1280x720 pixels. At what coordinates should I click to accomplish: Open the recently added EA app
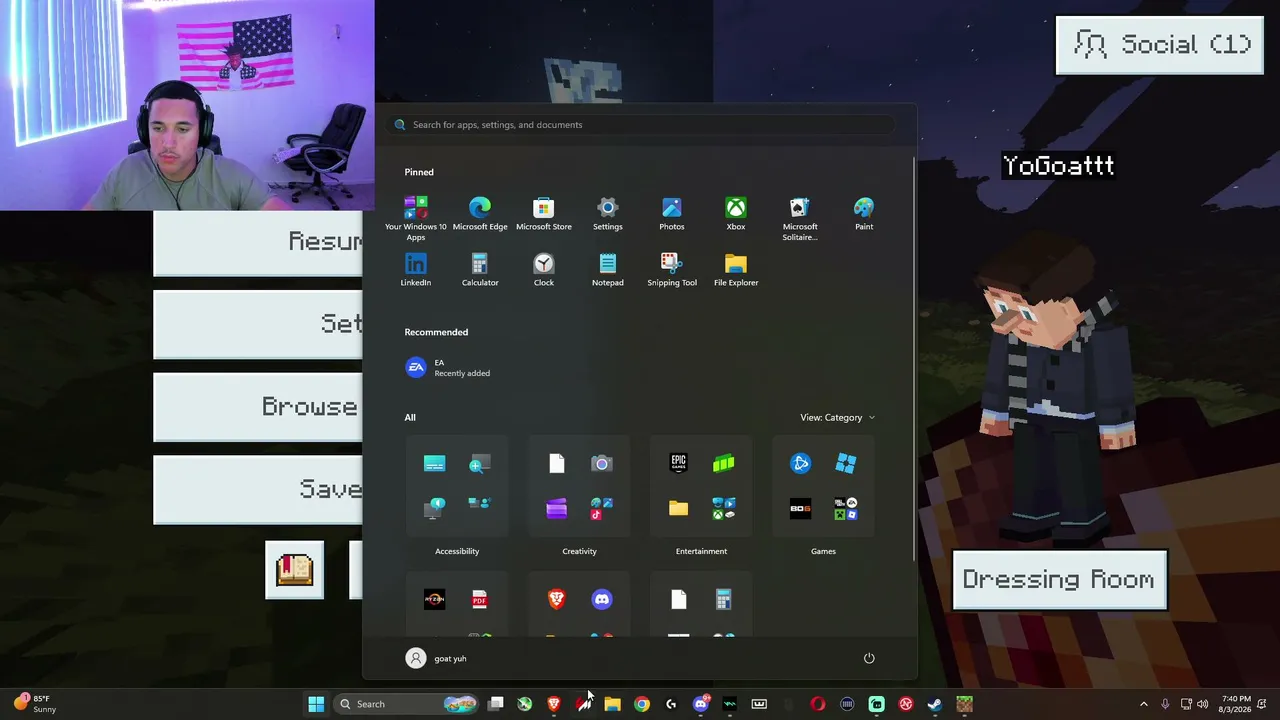coord(447,368)
